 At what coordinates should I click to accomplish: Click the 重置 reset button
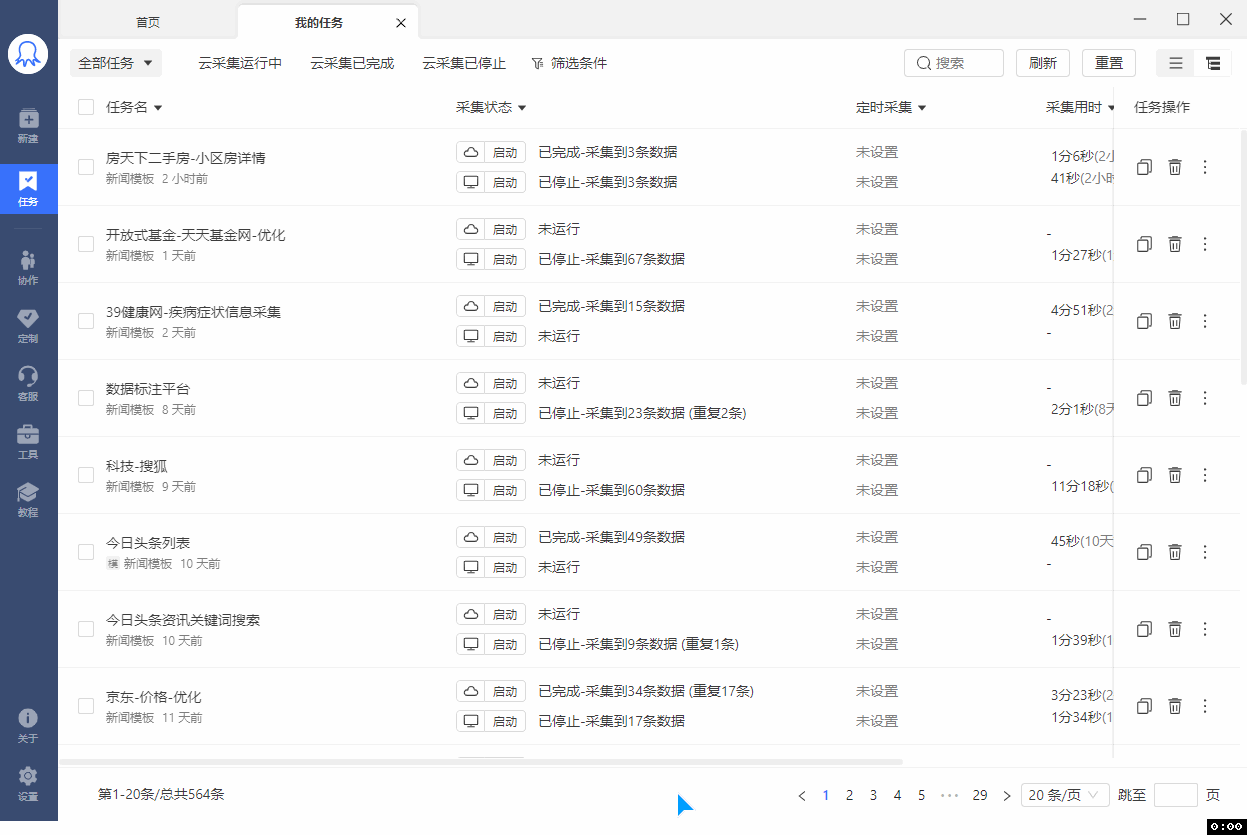click(x=1109, y=63)
